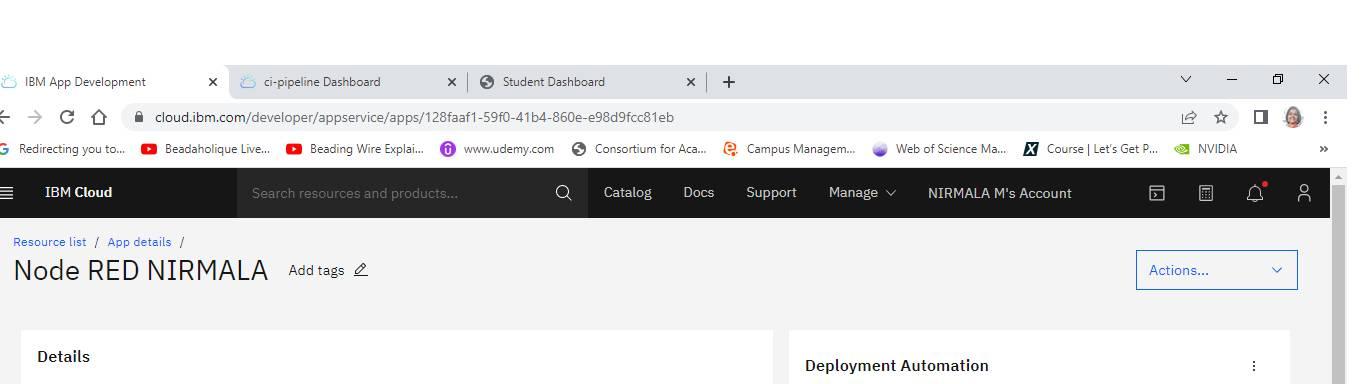Open Chrome profile picture in toolbar
Viewport: 1366px width, 384px height.
[x=1293, y=117]
